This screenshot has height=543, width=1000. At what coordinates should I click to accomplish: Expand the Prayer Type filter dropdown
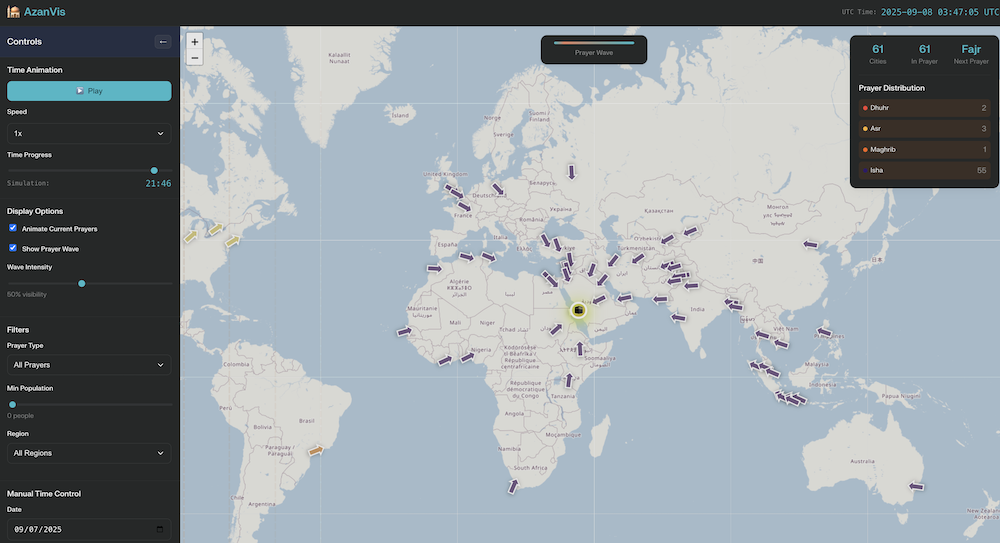tap(89, 365)
